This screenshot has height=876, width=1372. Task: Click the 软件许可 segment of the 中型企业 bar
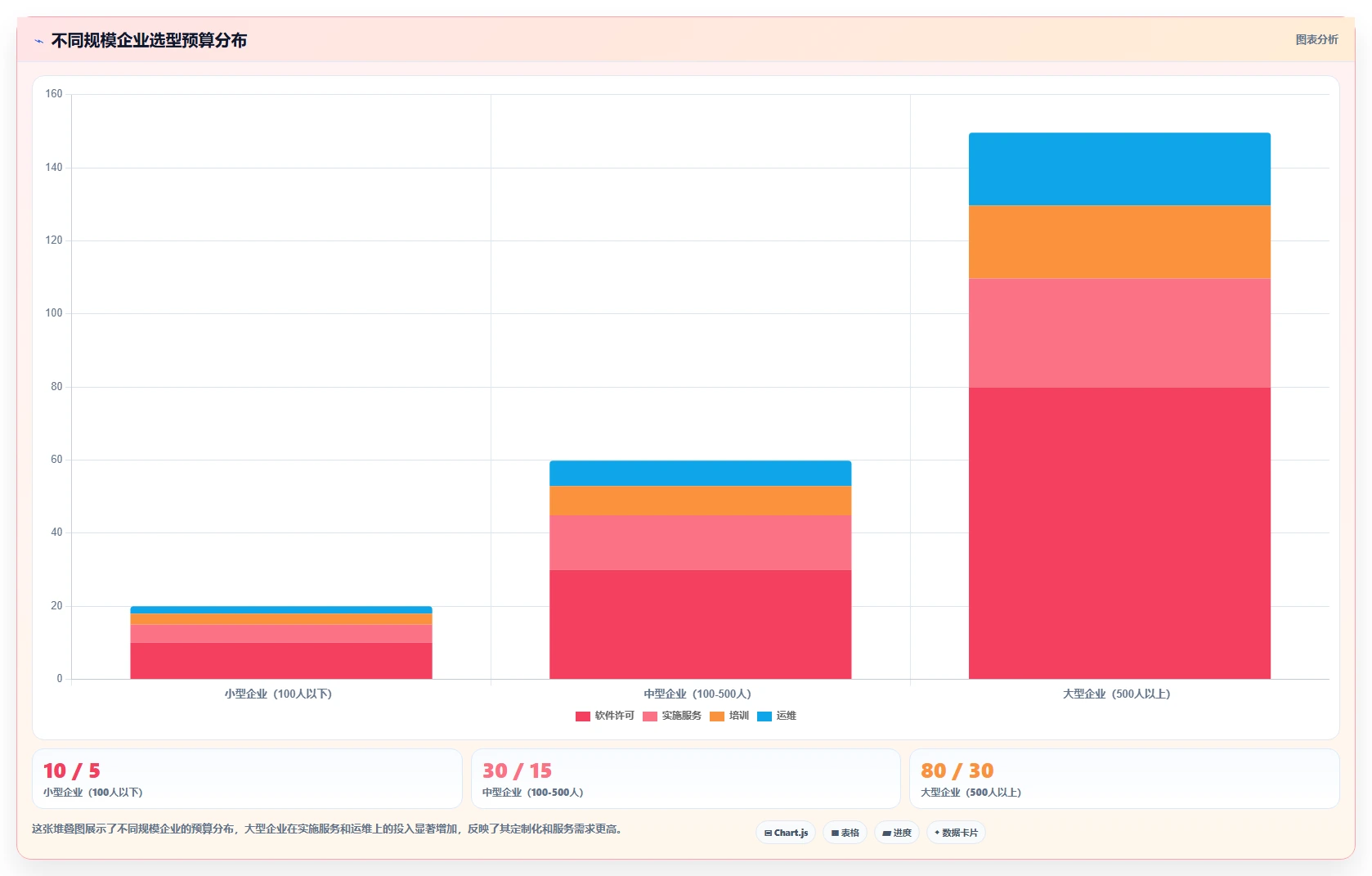click(700, 624)
